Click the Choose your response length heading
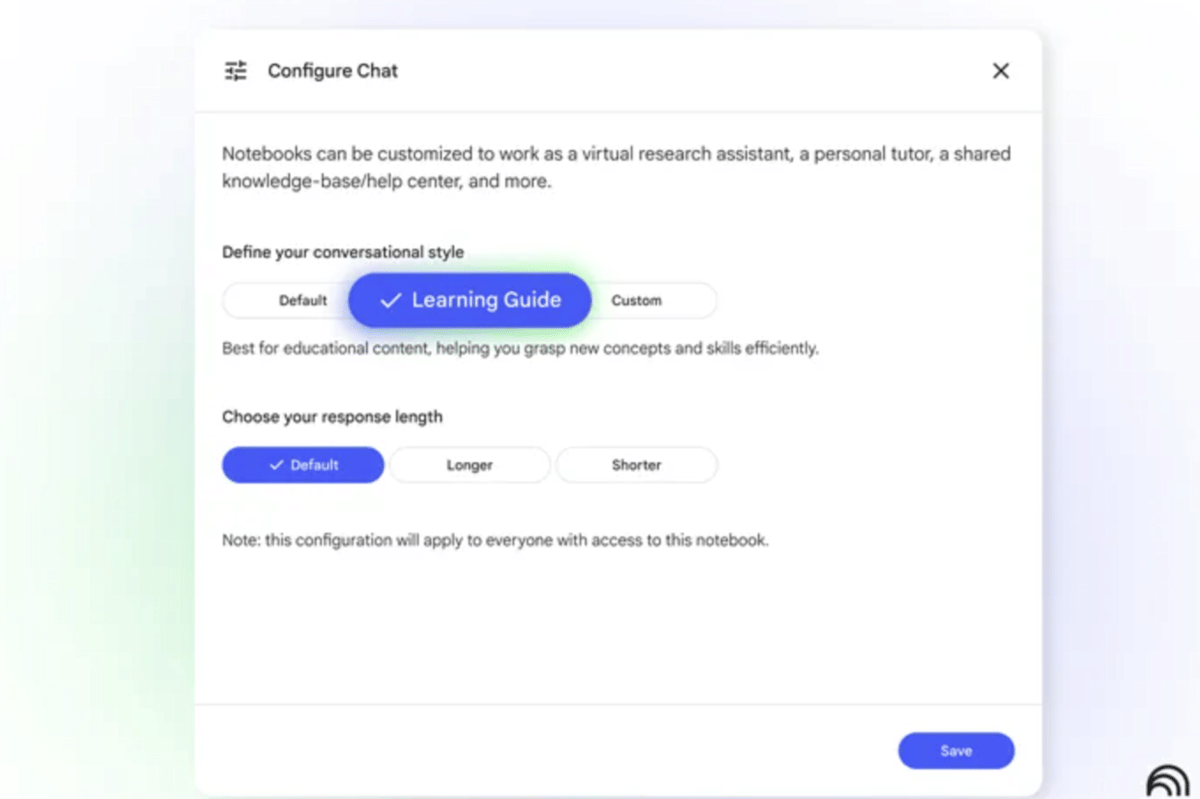 pyautogui.click(x=332, y=417)
